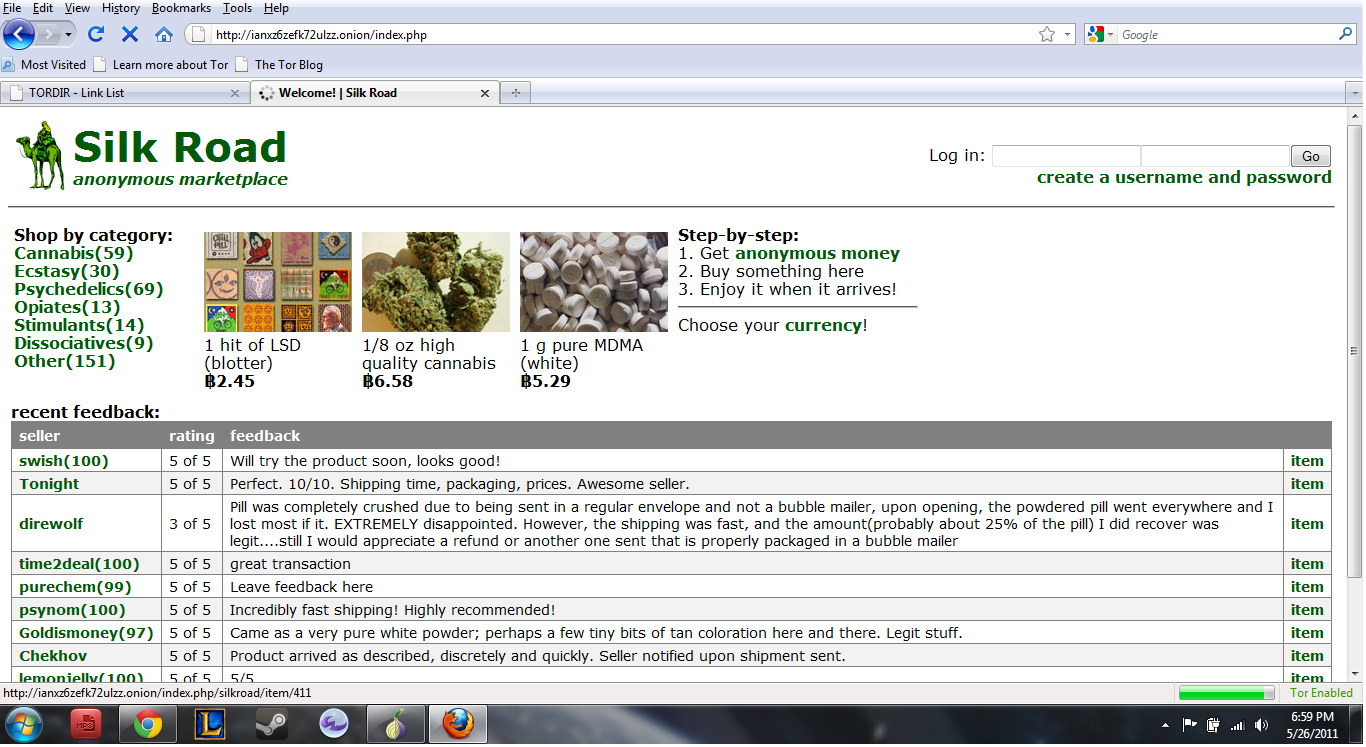The image size is (1366, 747).
Task: Browse the Ecstasy(30) category
Action: (67, 272)
